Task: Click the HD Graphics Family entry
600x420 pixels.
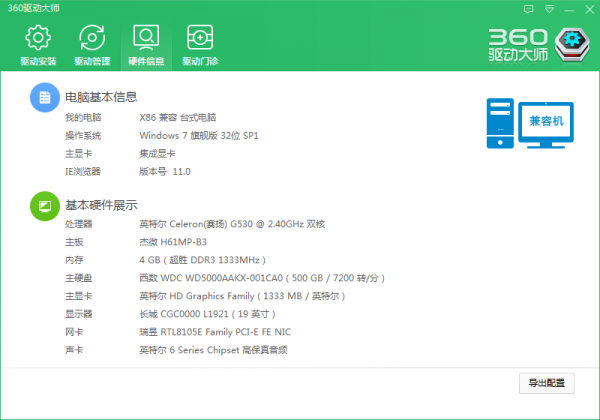Action: click(x=242, y=296)
